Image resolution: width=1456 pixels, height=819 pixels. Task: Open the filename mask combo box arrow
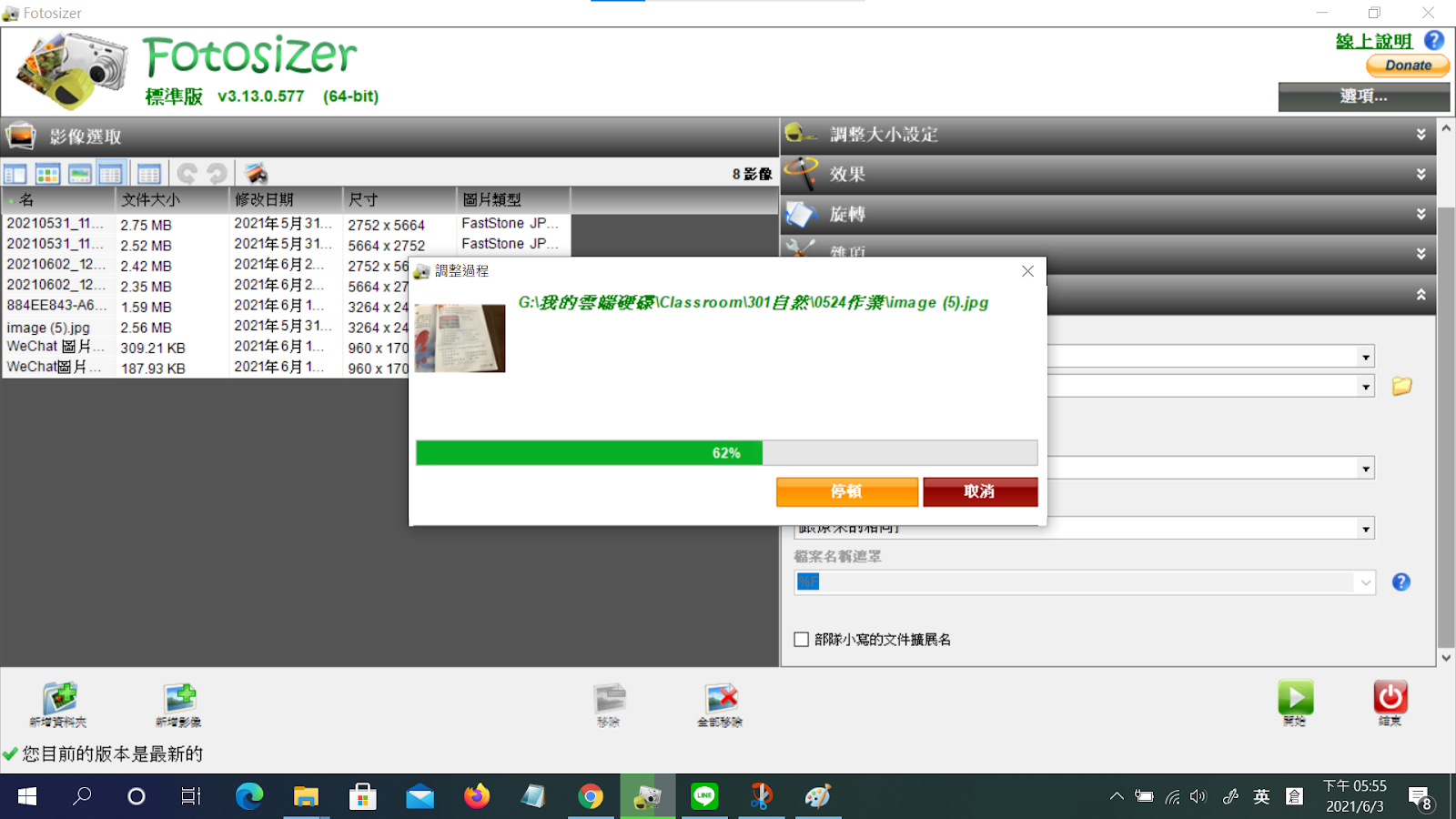click(x=1366, y=582)
